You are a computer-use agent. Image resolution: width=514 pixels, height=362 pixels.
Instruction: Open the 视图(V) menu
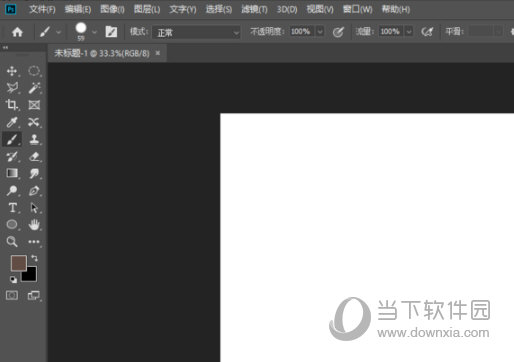click(320, 9)
